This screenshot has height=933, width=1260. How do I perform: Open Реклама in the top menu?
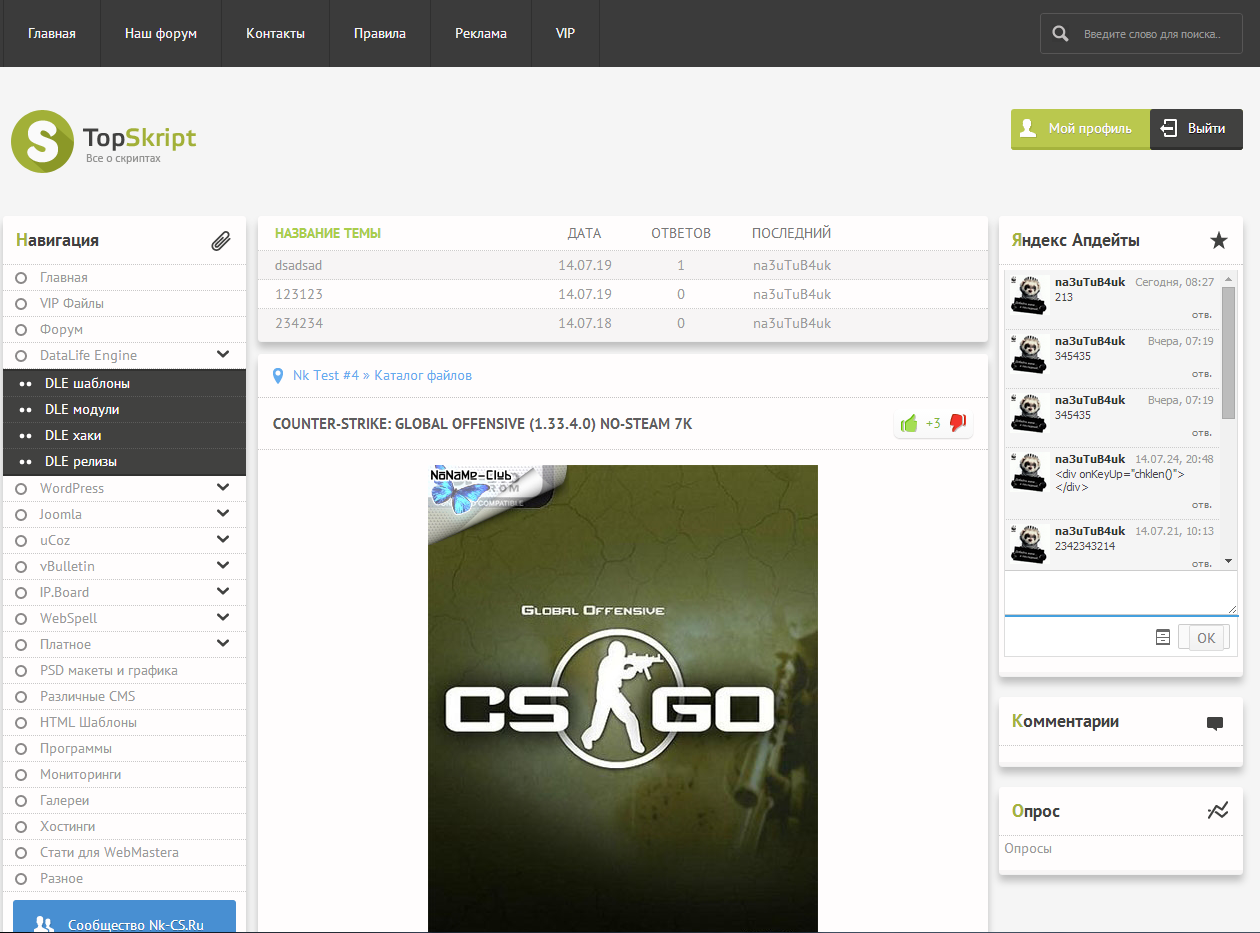[x=481, y=33]
